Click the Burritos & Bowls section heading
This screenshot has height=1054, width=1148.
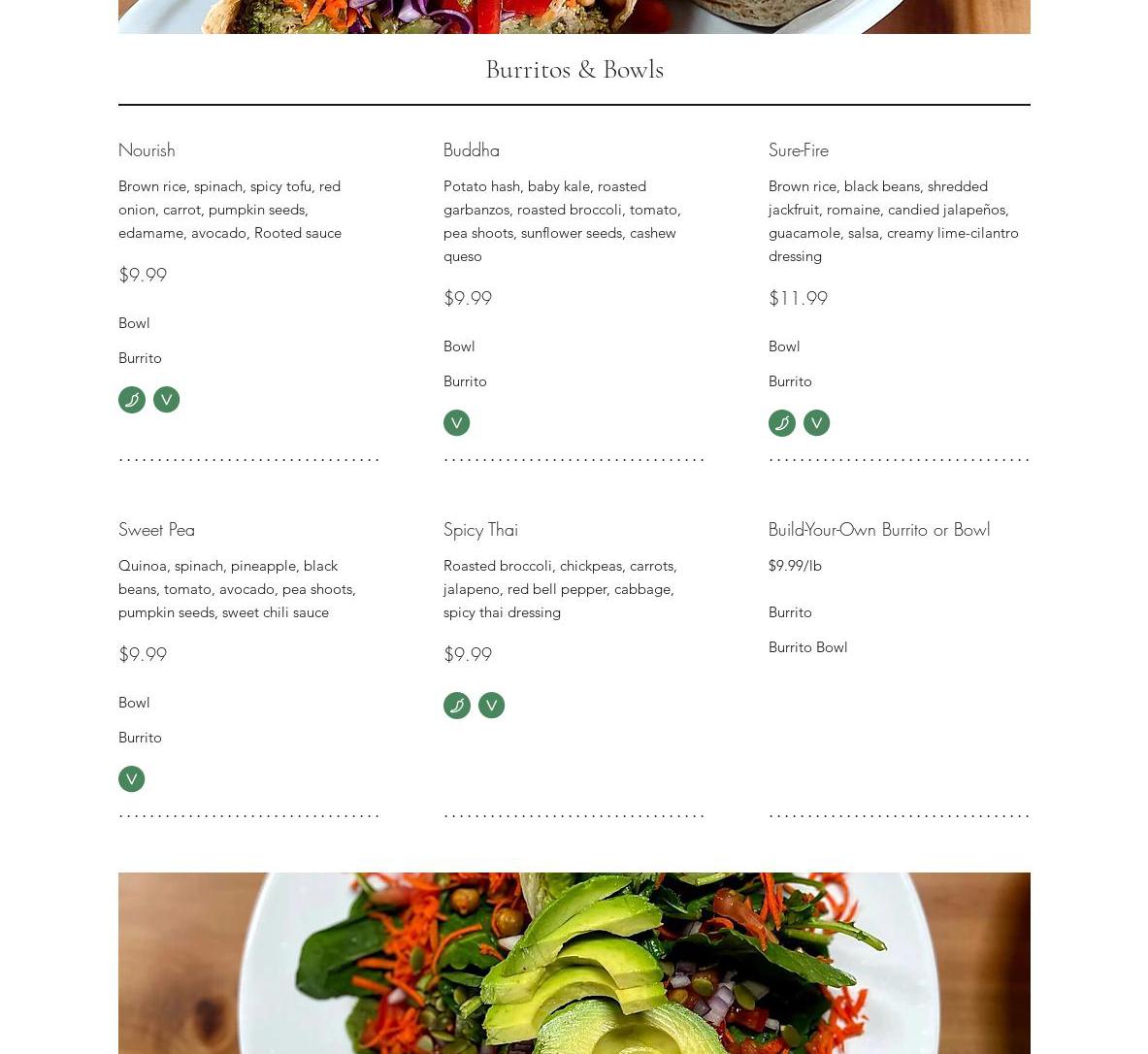574,70
